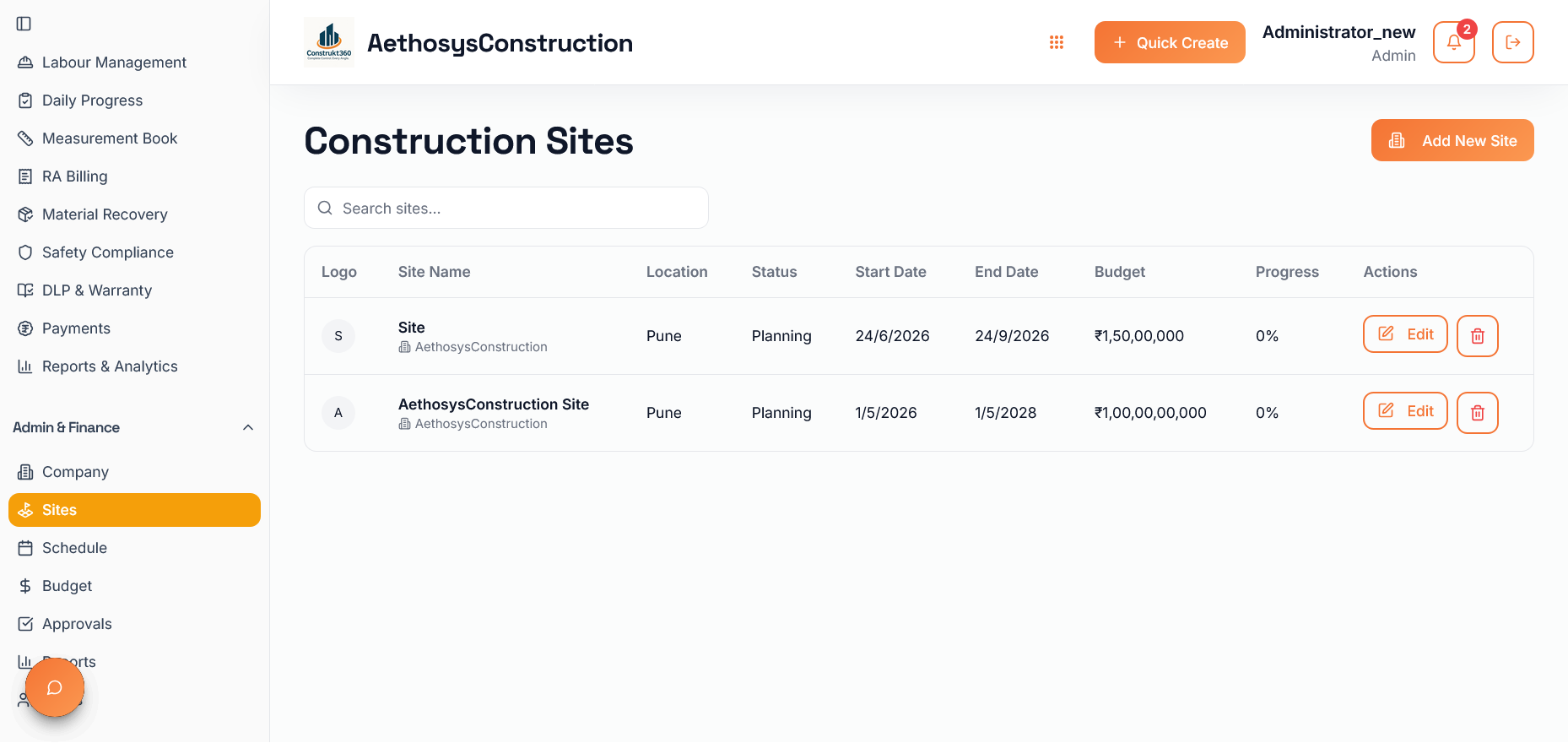
Task: Open Payments in sidebar
Action: [134, 328]
